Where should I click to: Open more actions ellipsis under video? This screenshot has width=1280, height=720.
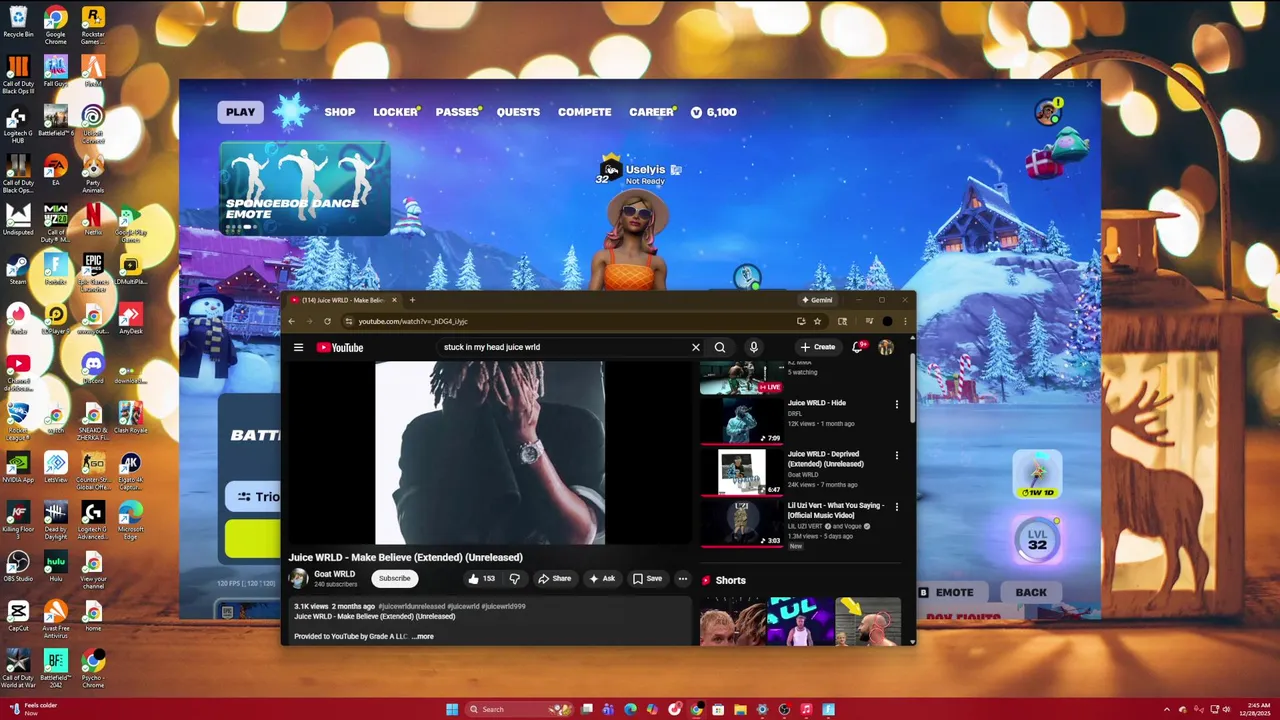click(683, 578)
